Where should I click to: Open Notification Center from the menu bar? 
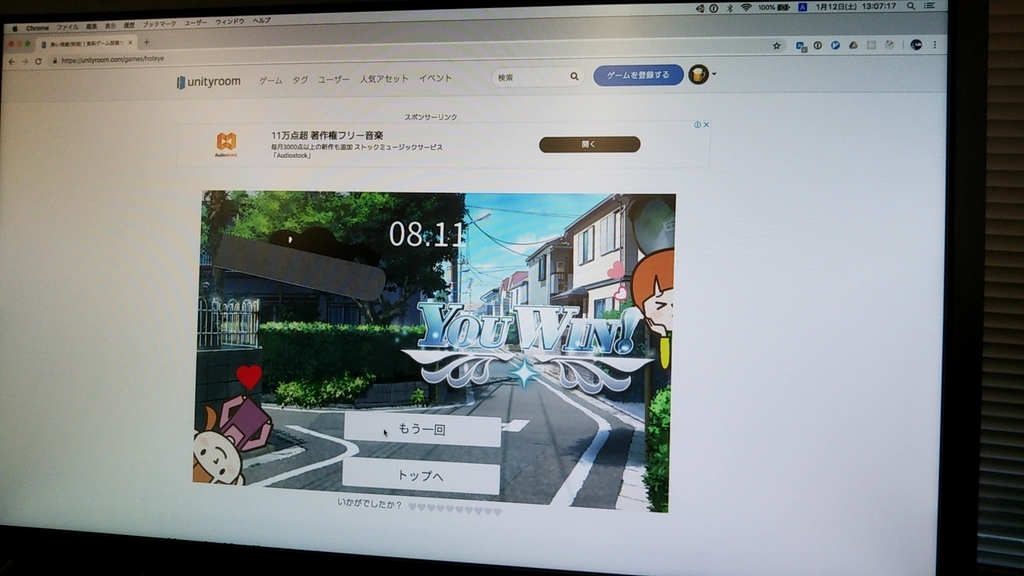[x=930, y=6]
